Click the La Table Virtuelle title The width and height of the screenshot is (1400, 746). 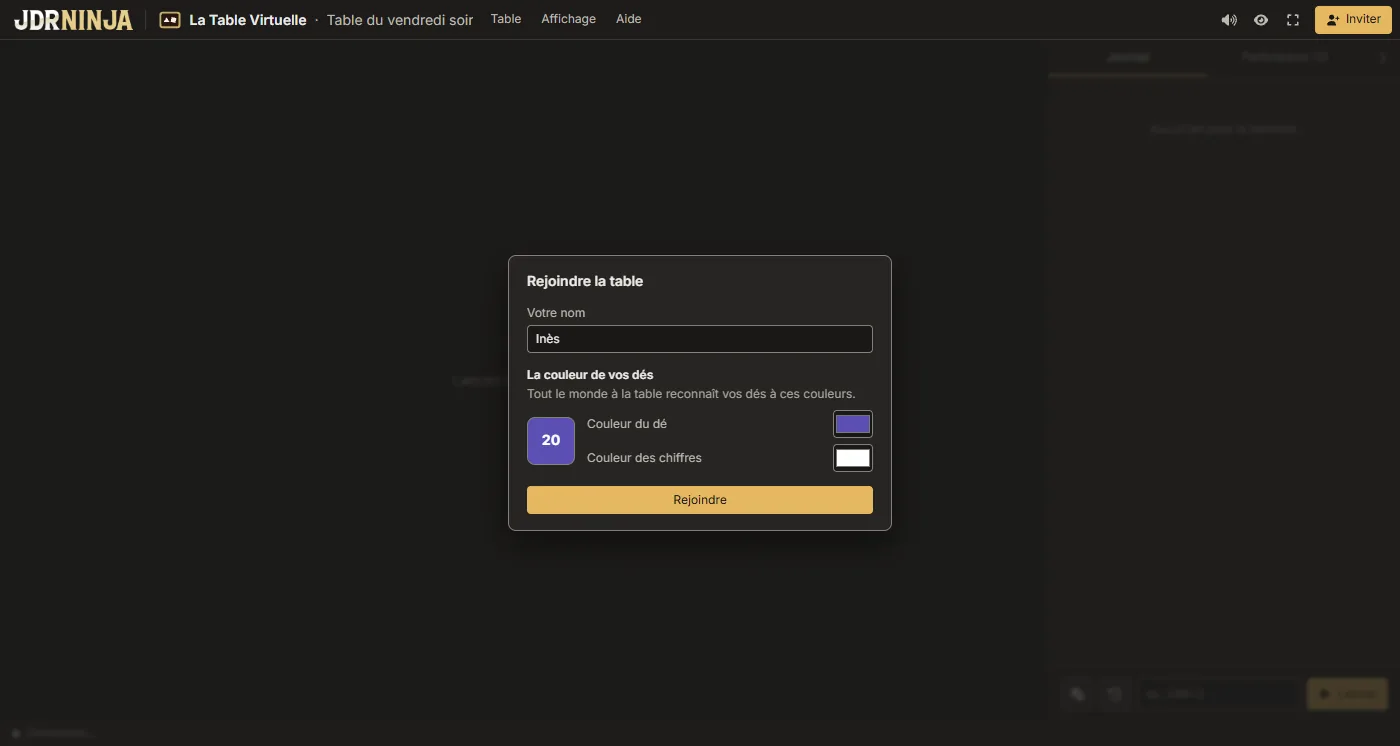(x=248, y=20)
